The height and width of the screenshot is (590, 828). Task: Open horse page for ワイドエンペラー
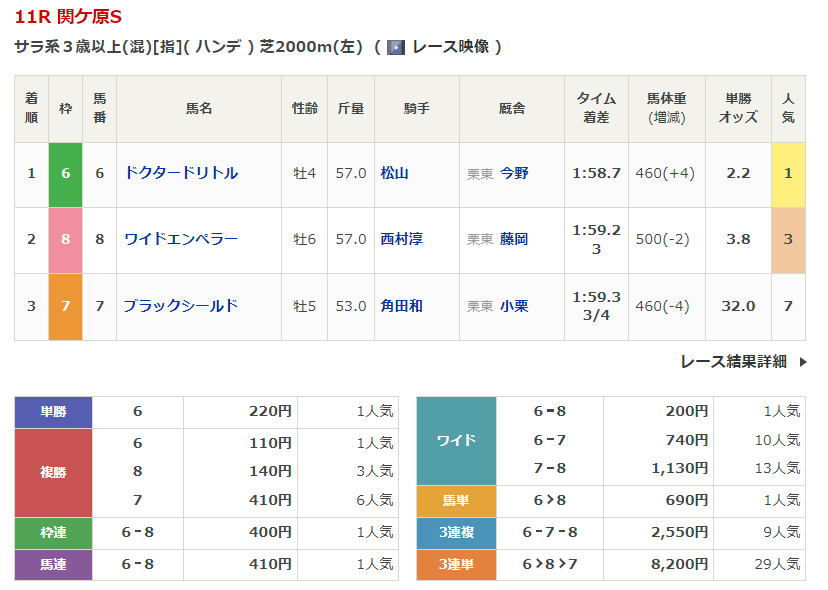coord(181,239)
